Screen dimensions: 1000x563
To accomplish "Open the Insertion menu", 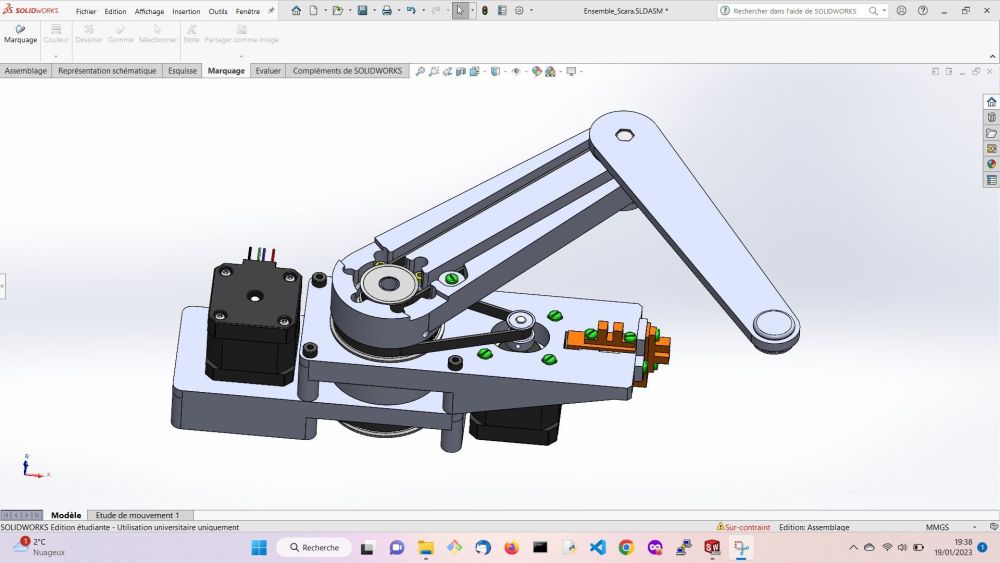I will click(186, 11).
